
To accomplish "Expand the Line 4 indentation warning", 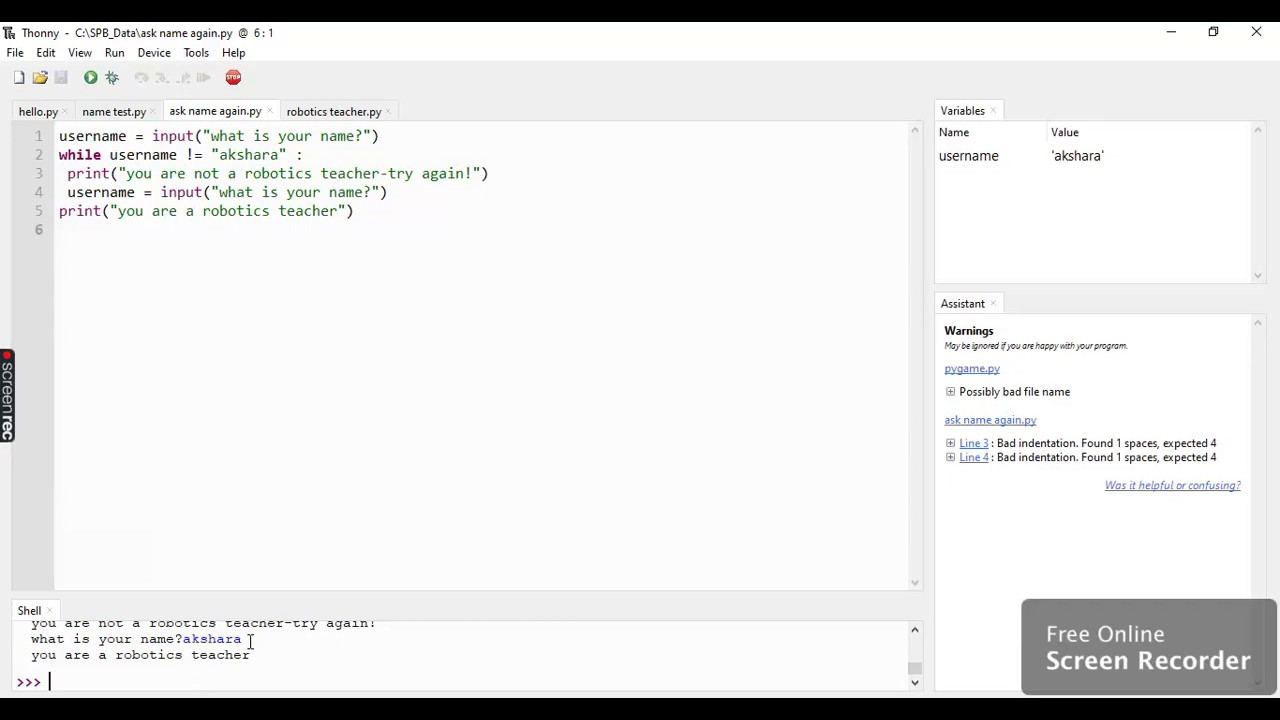I will click(950, 457).
